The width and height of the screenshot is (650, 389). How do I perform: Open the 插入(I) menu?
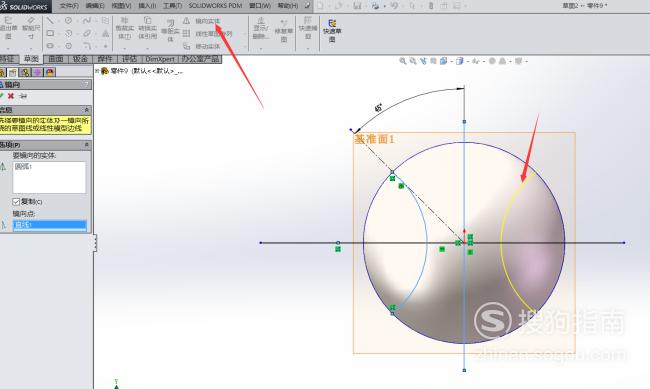(x=147, y=6)
